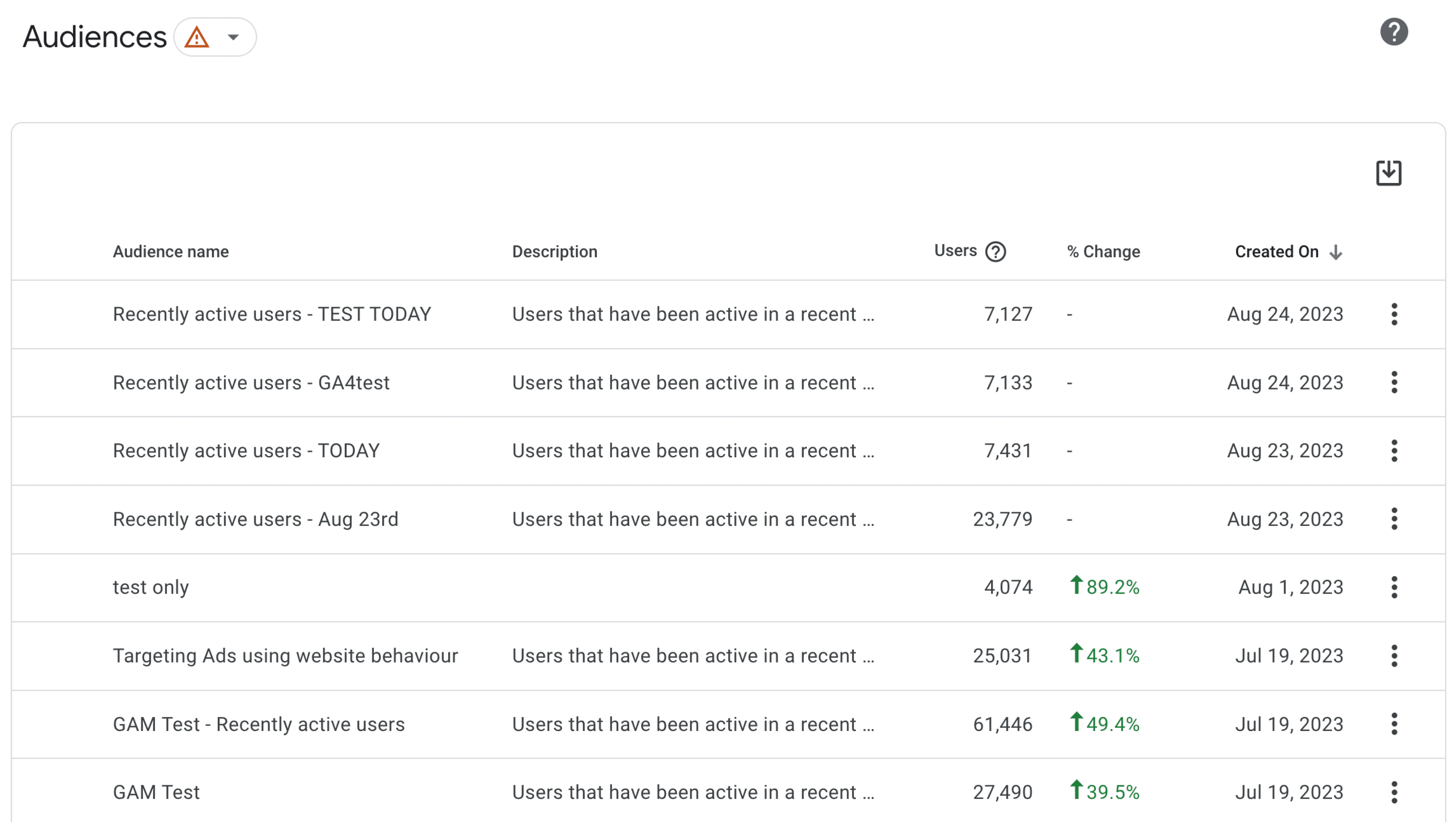Click the download audiences table icon
The image size is (1456, 822).
[1388, 173]
